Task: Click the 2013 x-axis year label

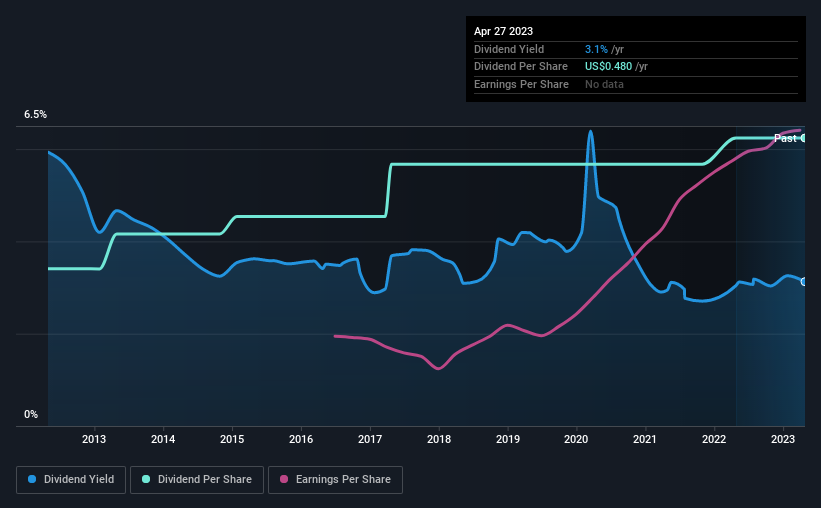Action: 94,439
